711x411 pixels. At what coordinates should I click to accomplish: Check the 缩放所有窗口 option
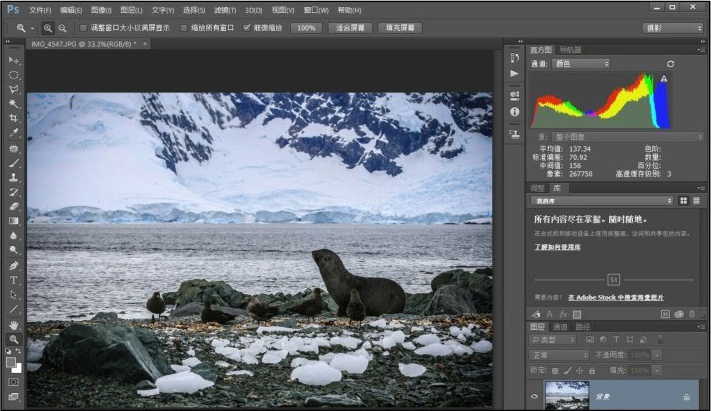point(184,28)
